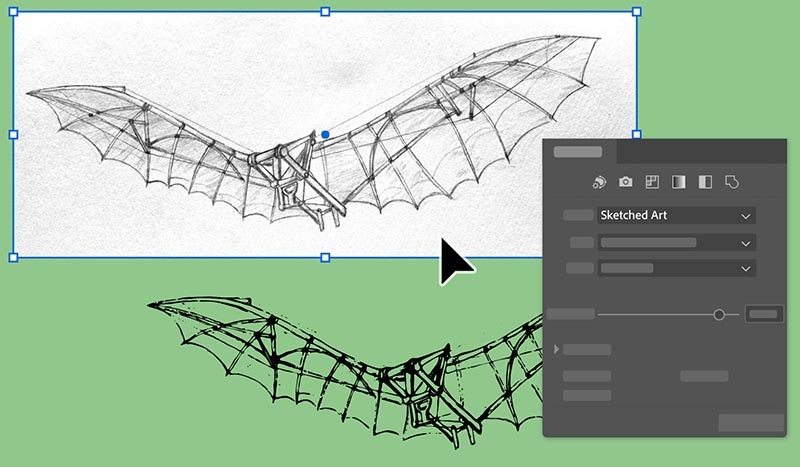Select the Auto-Color trace preset icon

(599, 182)
